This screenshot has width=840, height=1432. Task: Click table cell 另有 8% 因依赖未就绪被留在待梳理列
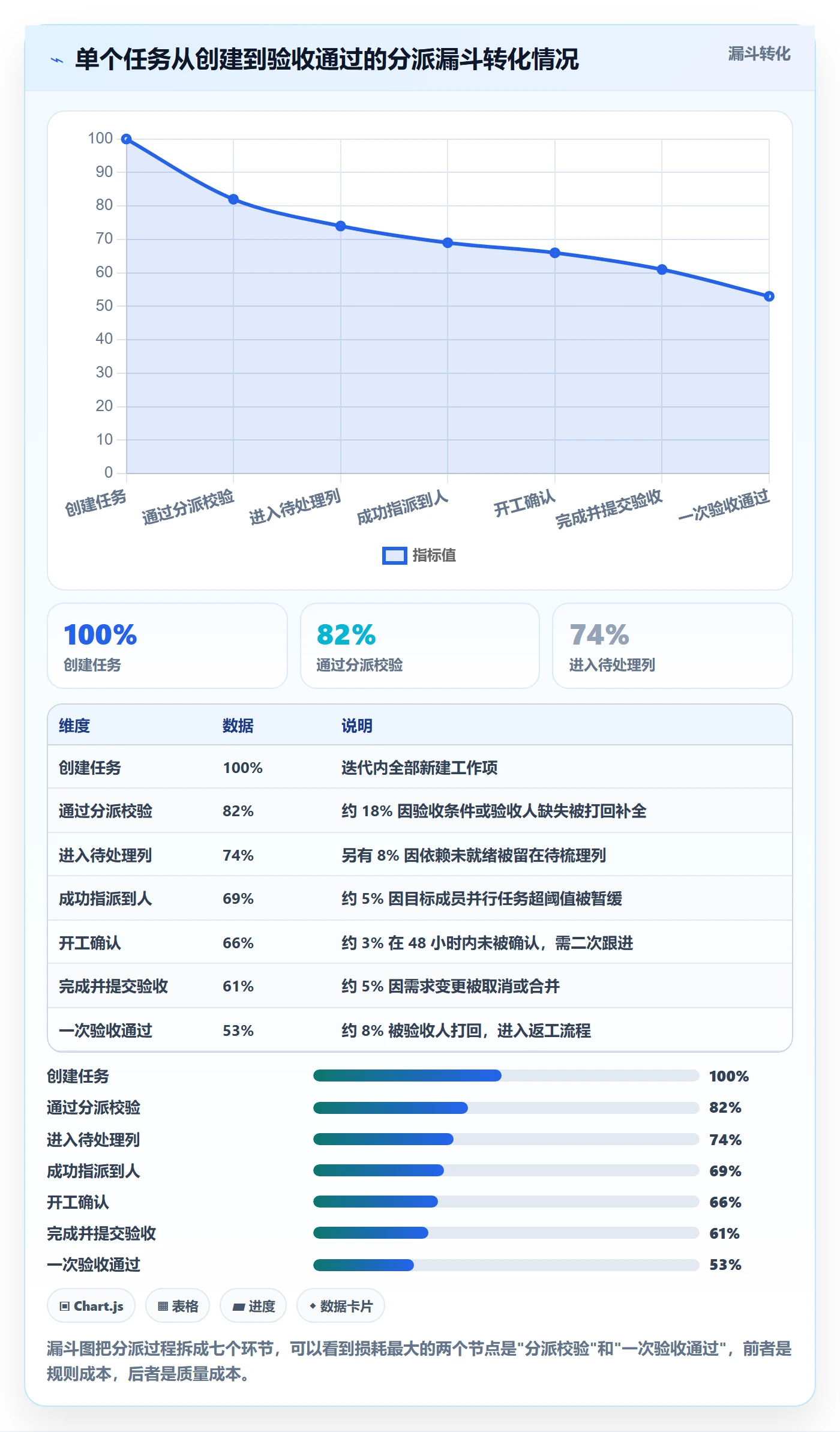[x=474, y=855]
